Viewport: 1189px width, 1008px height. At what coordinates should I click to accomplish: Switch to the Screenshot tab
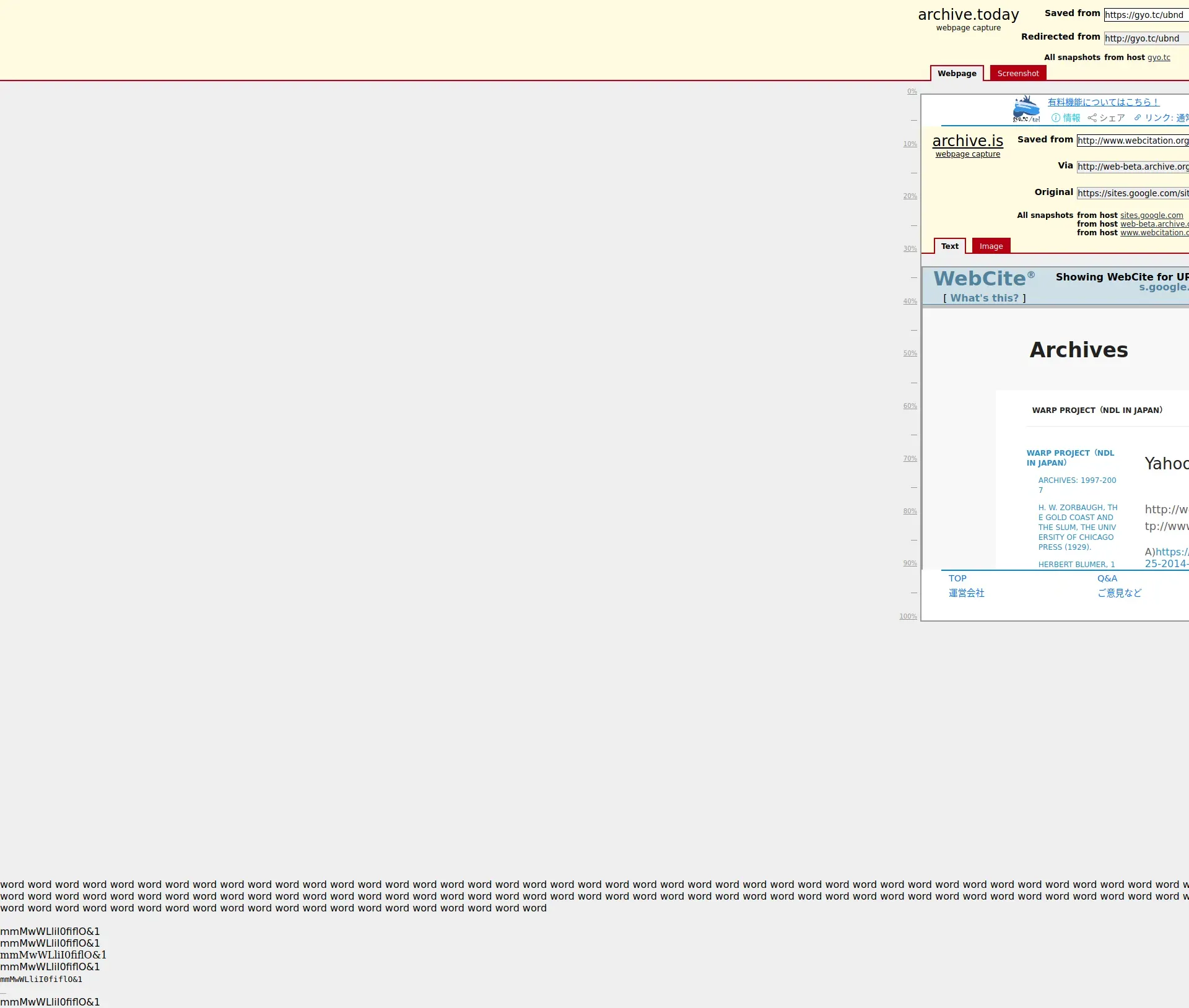(1017, 73)
